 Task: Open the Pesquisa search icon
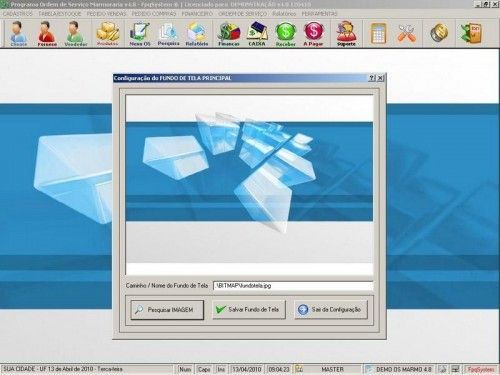point(168,33)
